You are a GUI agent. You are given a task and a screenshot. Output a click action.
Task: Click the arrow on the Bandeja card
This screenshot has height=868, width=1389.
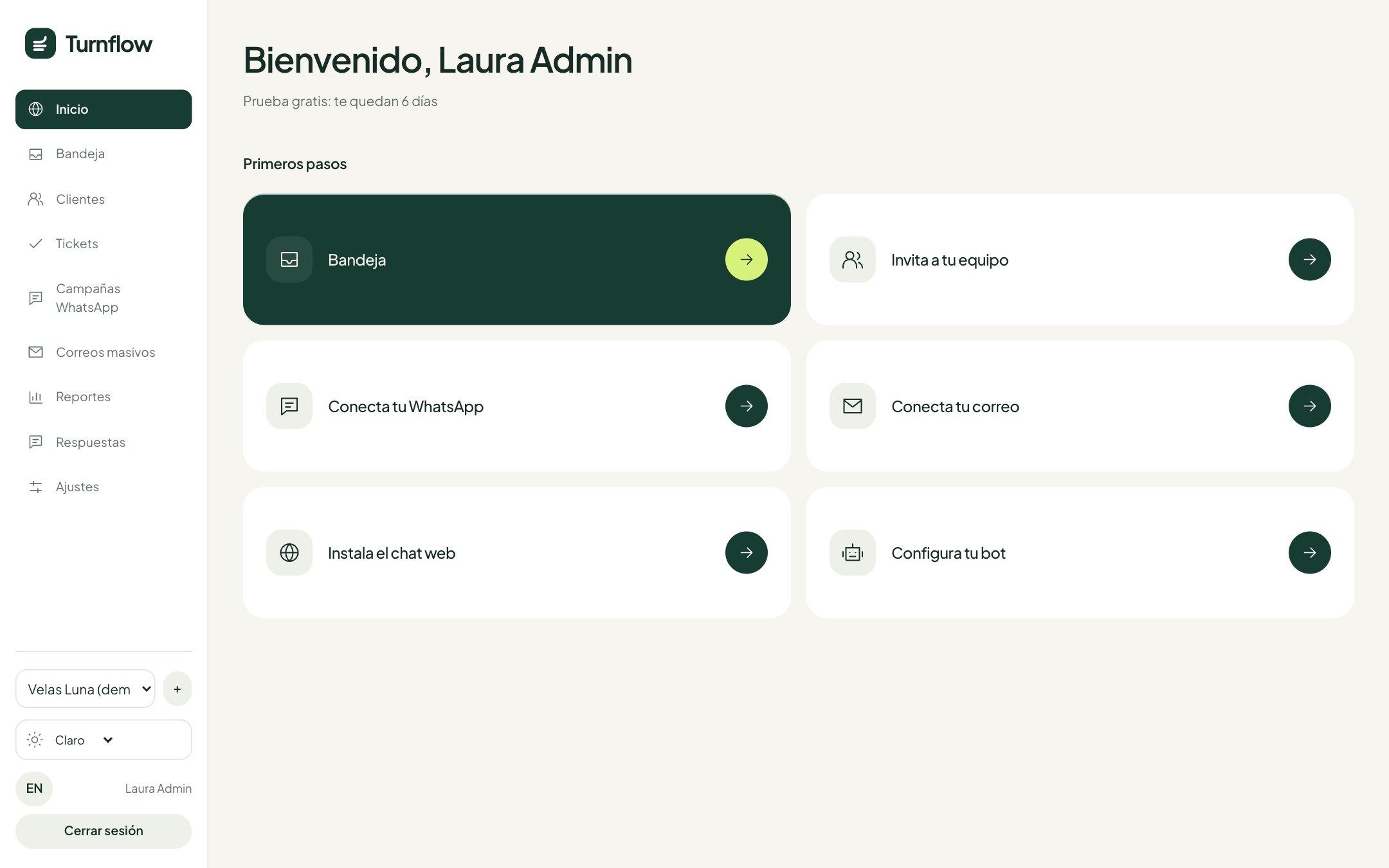point(746,260)
